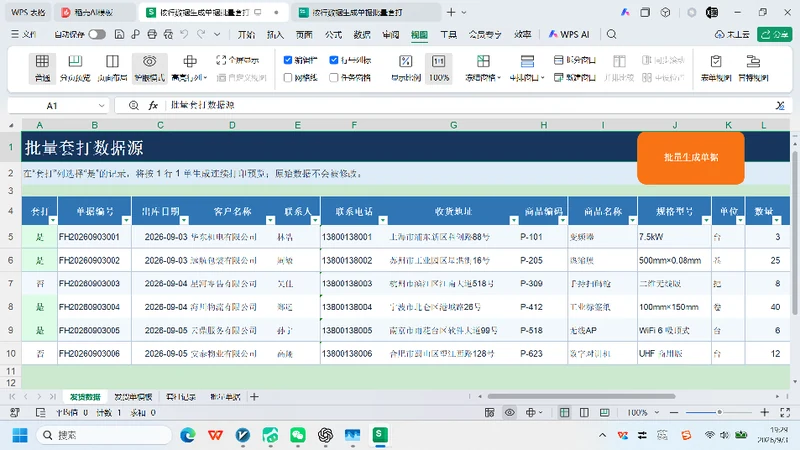Open the 出库日期 column filter dropdown
This screenshot has width=800, height=450.
pos(184,220)
